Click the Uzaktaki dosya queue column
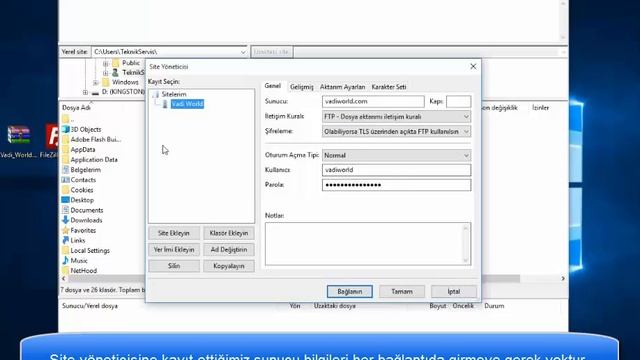This screenshot has width=640, height=360. click(335, 306)
